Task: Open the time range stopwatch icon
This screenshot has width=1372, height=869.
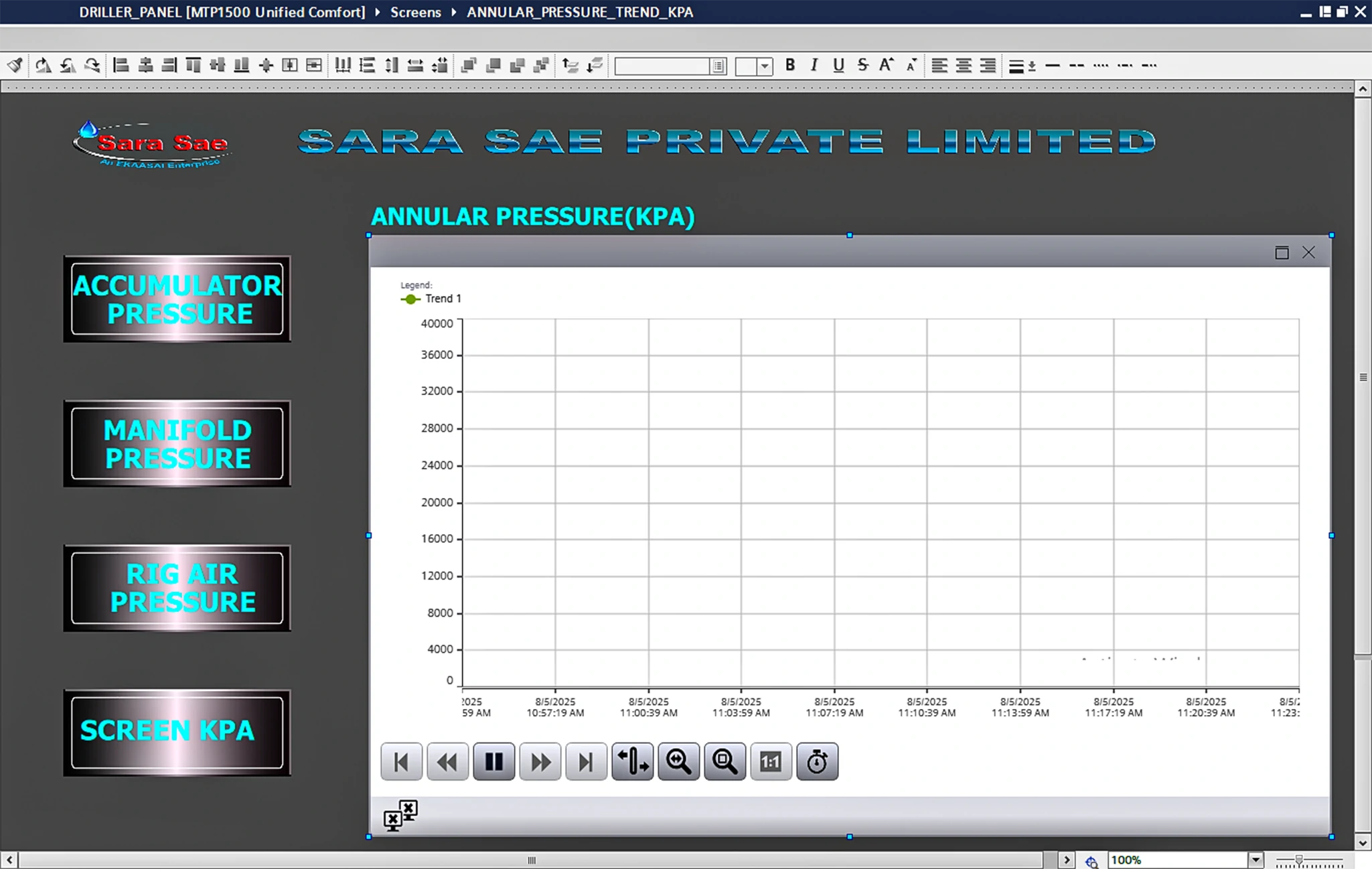Action: (x=817, y=762)
